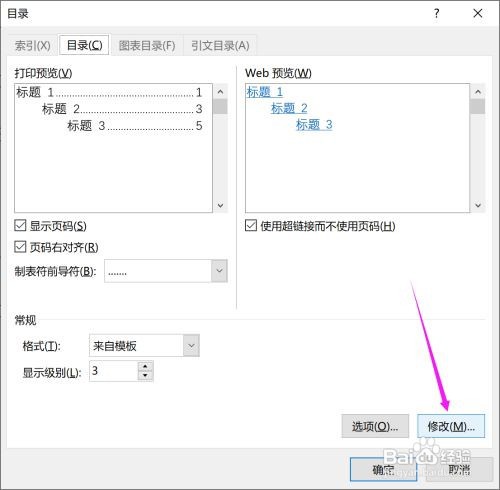This screenshot has width=500, height=490.
Task: Click the up arrow of Web 预览 scrollbar
Action: pos(478,92)
